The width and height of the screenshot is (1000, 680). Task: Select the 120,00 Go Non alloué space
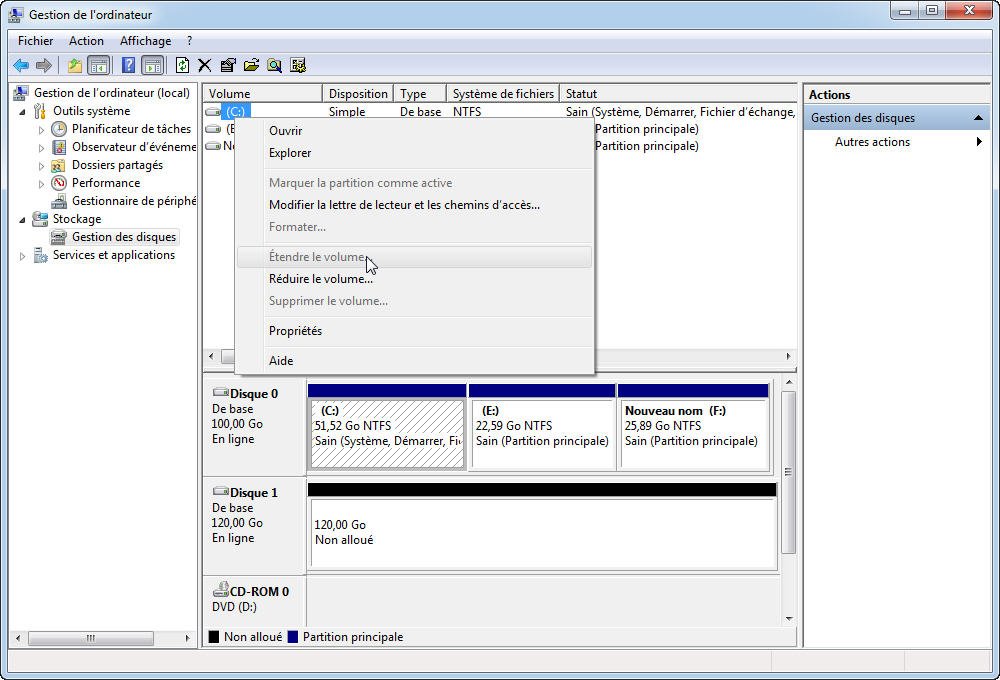(x=543, y=533)
